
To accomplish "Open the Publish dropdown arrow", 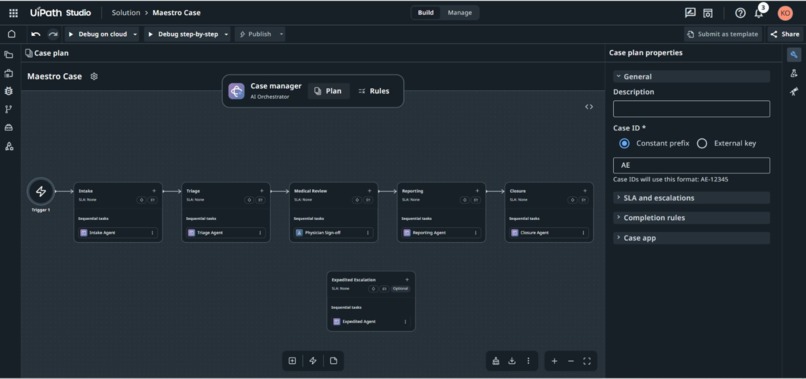I will 281,34.
